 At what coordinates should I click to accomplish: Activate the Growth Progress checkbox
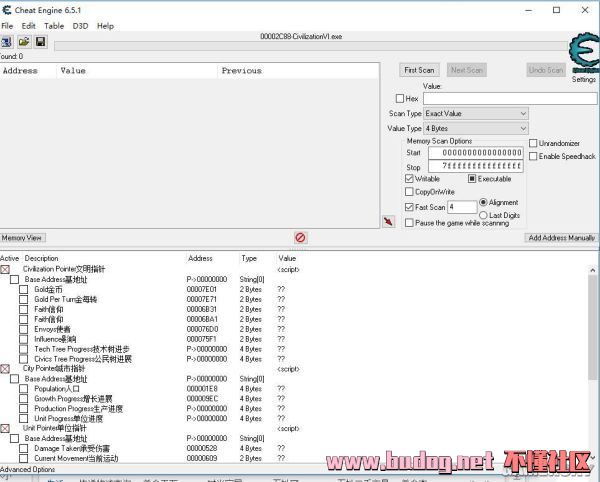coord(23,399)
